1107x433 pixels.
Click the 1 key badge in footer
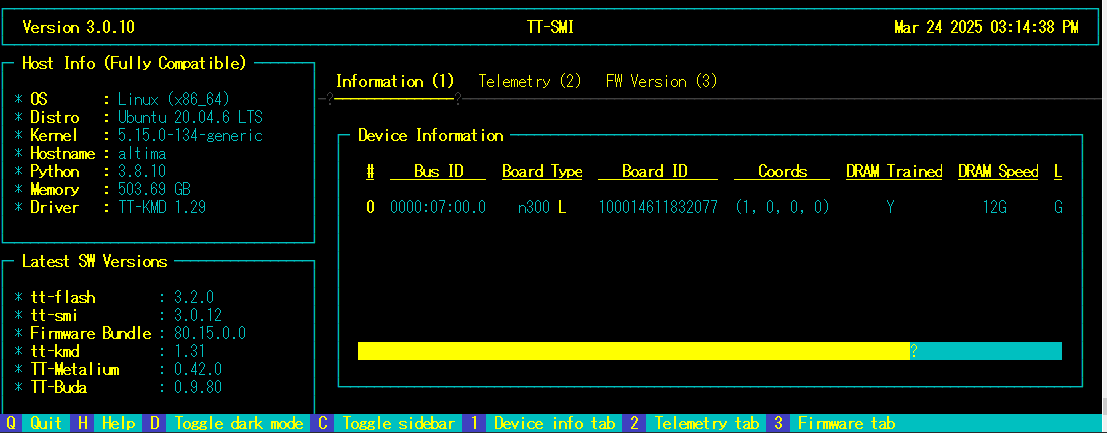tap(475, 424)
